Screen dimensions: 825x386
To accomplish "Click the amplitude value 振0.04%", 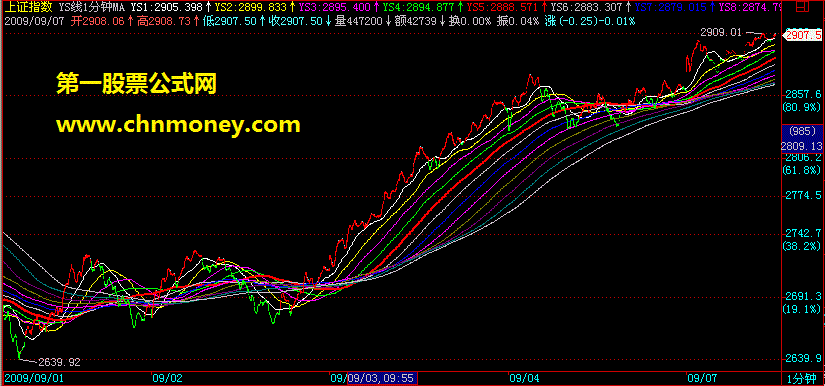I will point(518,22).
